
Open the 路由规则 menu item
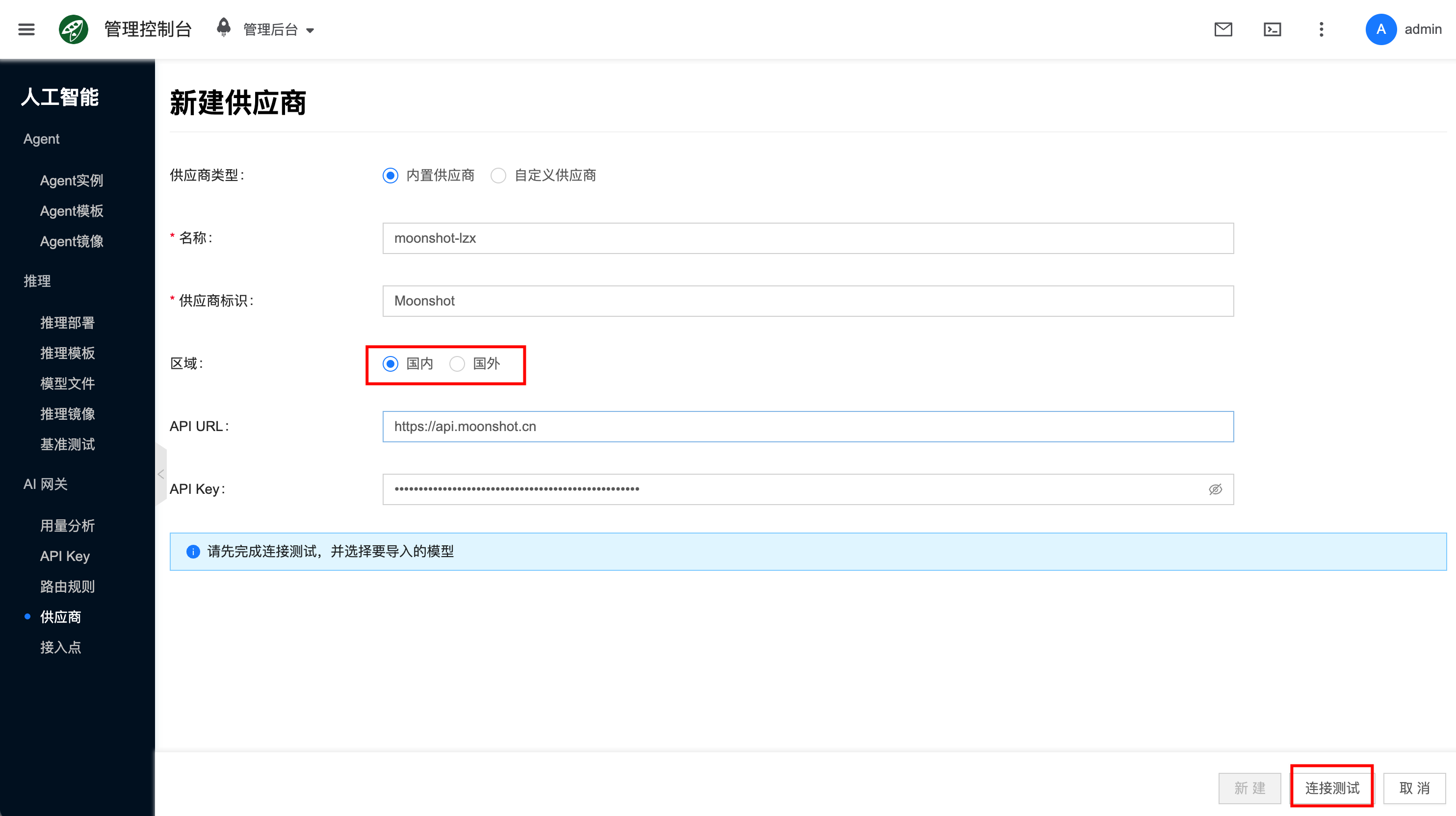[67, 586]
